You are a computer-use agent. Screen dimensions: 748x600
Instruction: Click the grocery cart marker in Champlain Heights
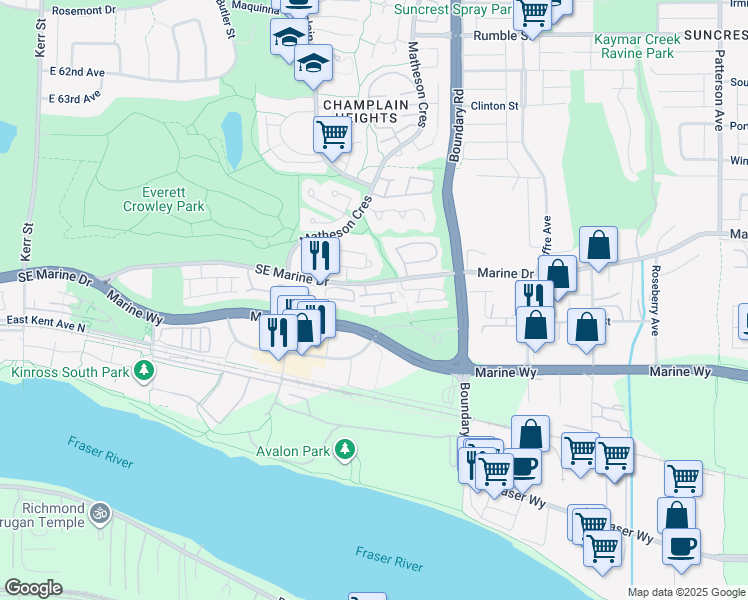click(332, 134)
